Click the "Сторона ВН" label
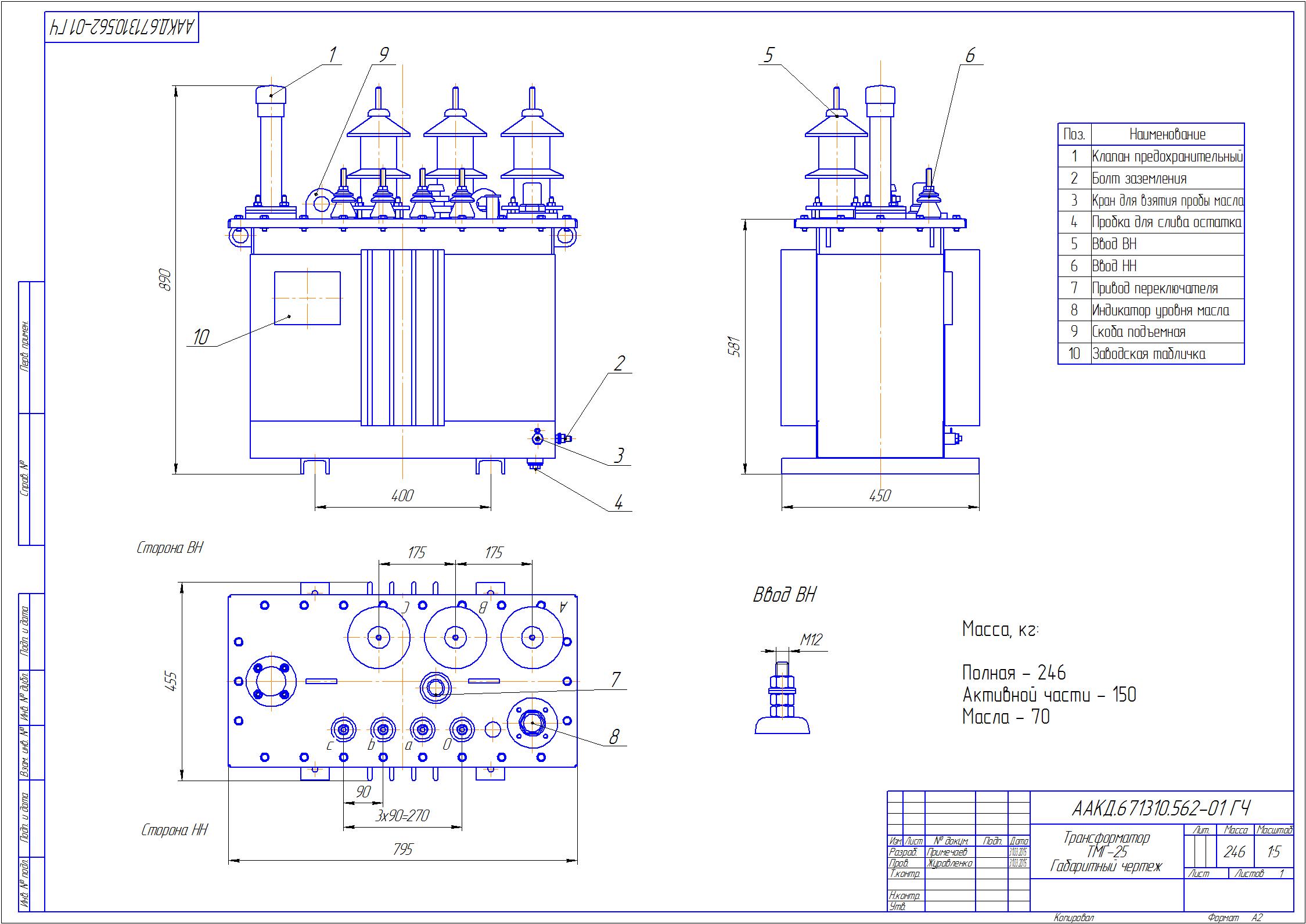 pos(170,548)
